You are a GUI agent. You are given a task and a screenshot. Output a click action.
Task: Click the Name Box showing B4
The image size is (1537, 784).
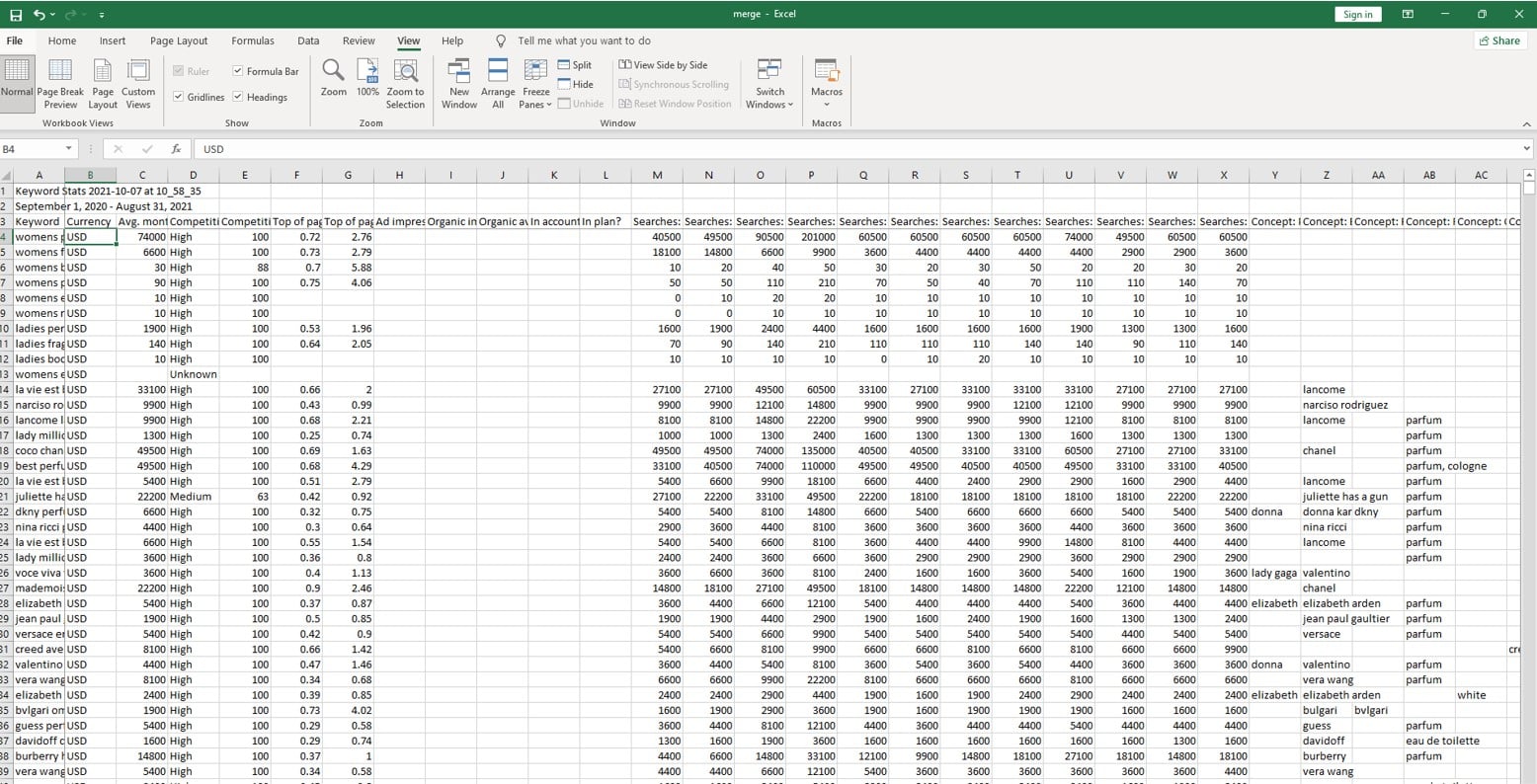pos(32,149)
